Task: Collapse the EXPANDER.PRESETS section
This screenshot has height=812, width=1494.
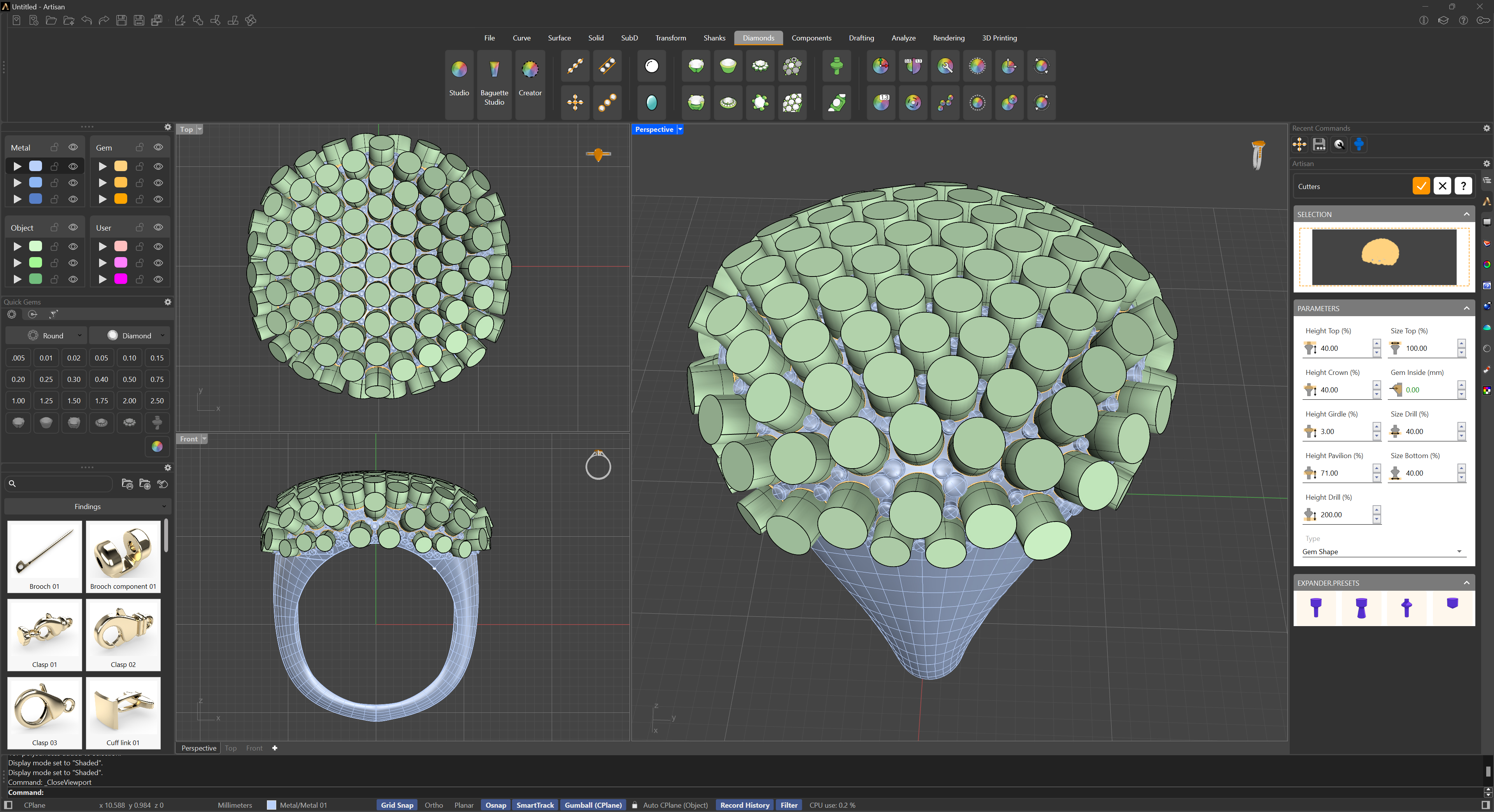Action: 1467,583
